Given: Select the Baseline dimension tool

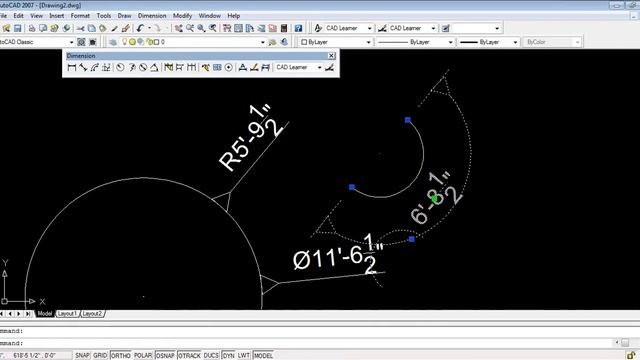Looking at the screenshot, I should [180, 67].
